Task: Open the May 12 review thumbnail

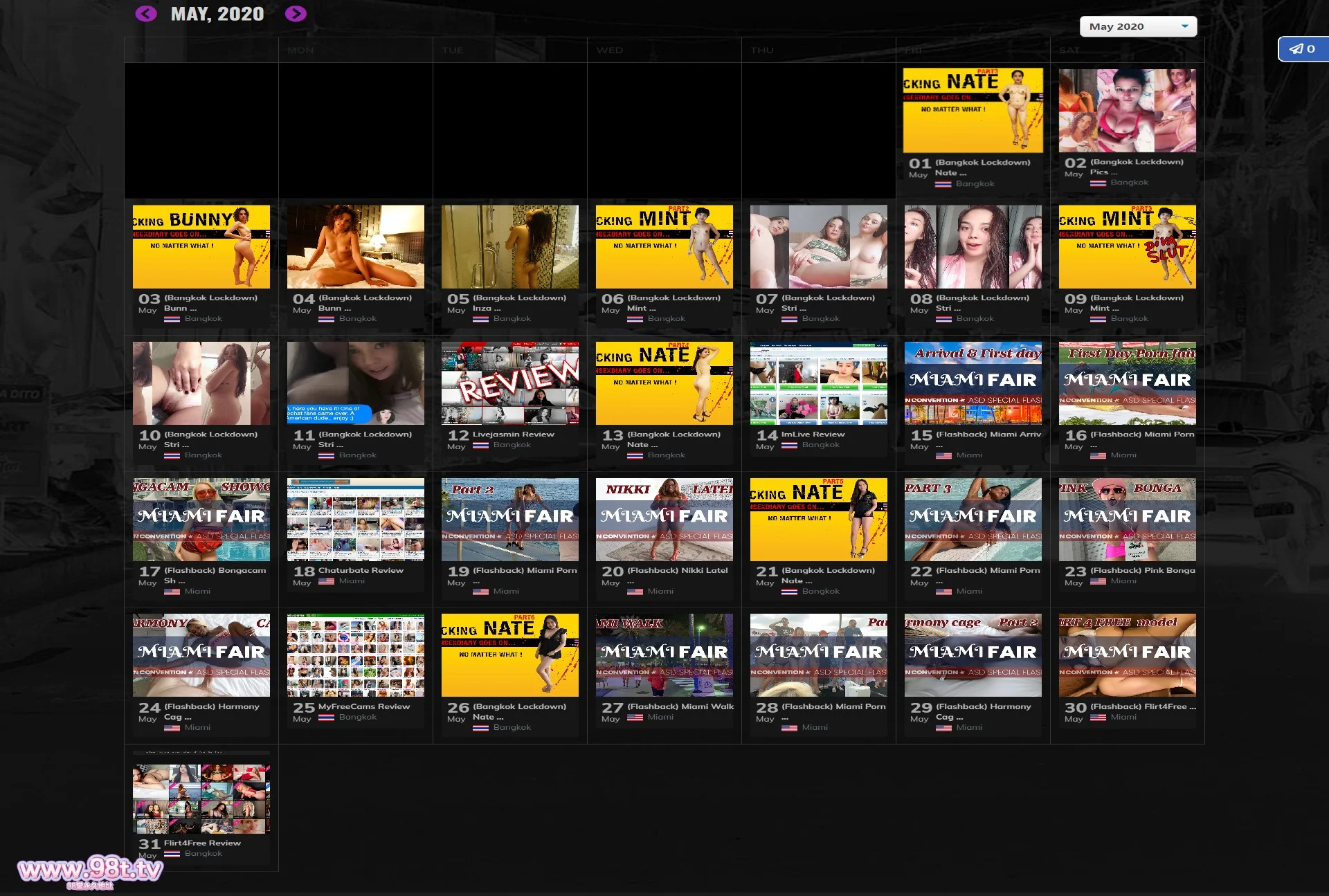Action: [509, 383]
